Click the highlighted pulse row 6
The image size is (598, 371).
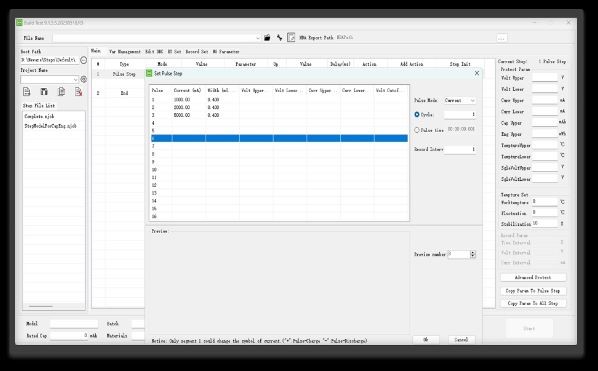pos(279,138)
